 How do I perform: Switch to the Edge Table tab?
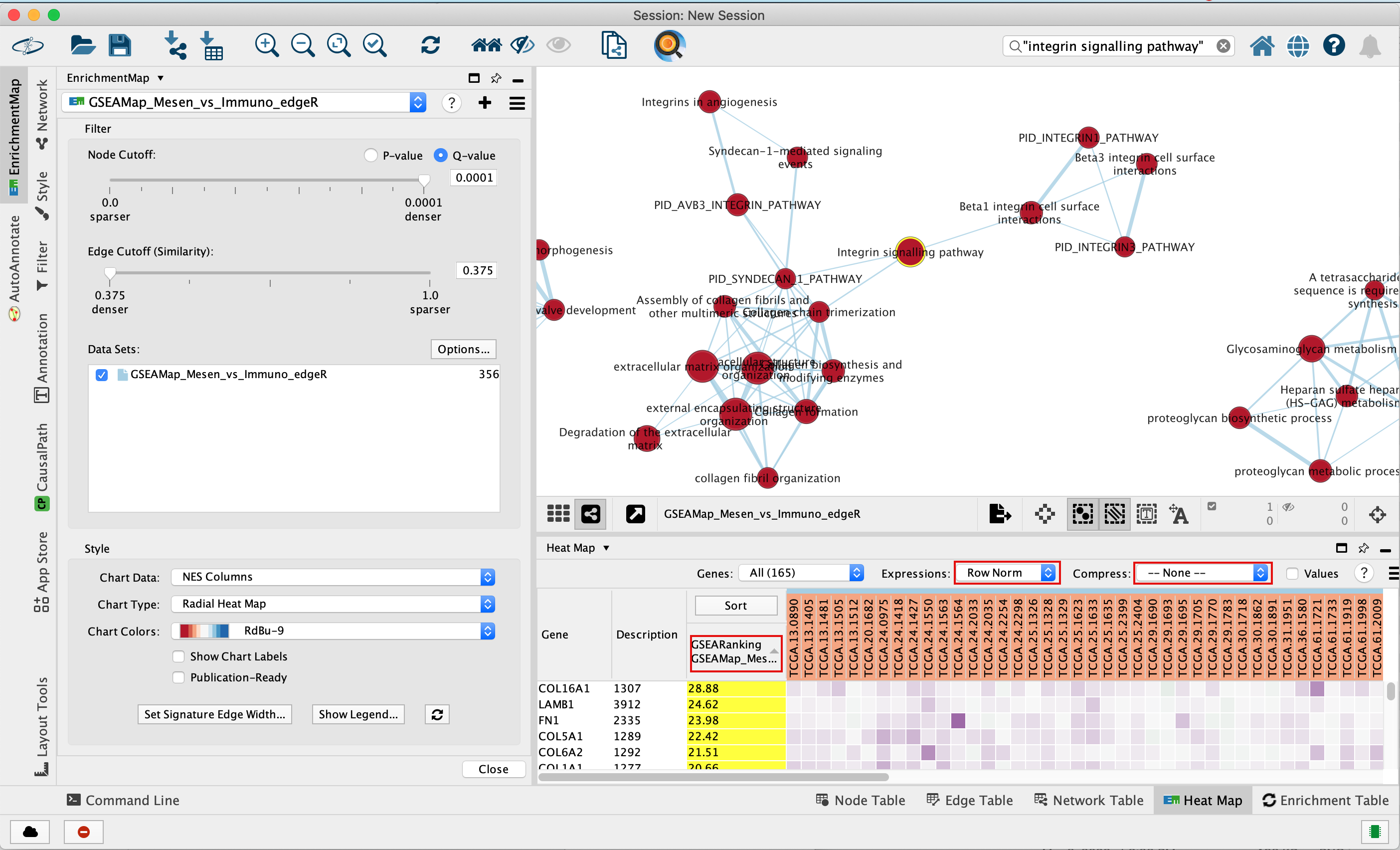pyautogui.click(x=969, y=801)
